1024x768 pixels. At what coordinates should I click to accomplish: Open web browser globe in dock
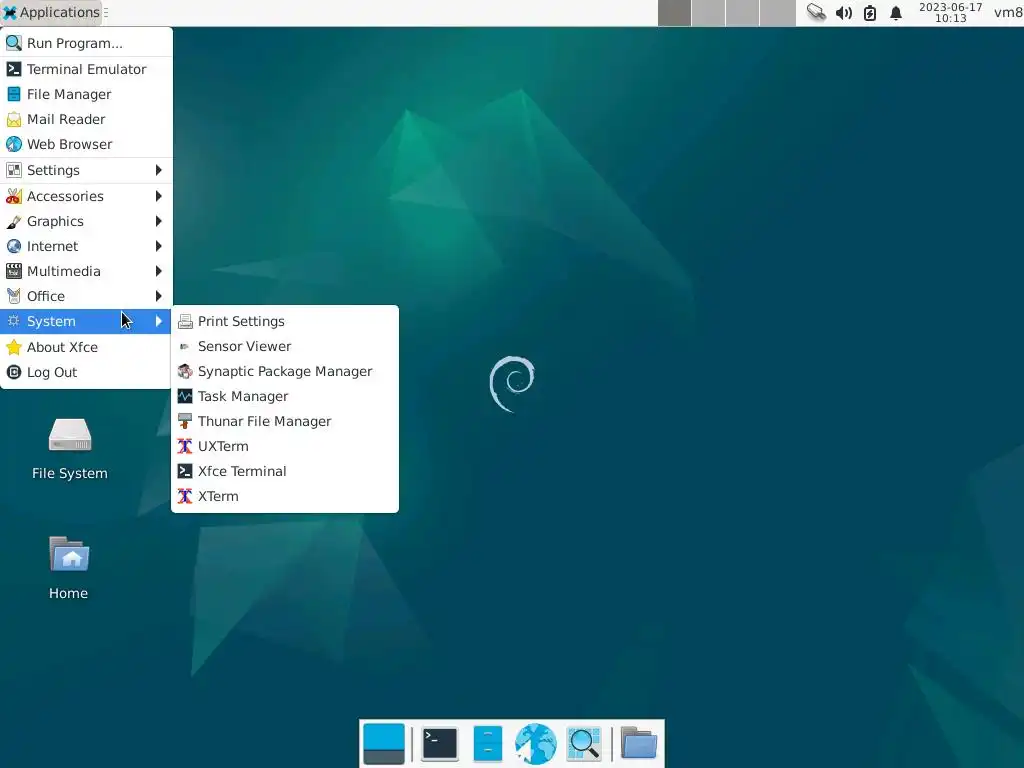tap(536, 744)
